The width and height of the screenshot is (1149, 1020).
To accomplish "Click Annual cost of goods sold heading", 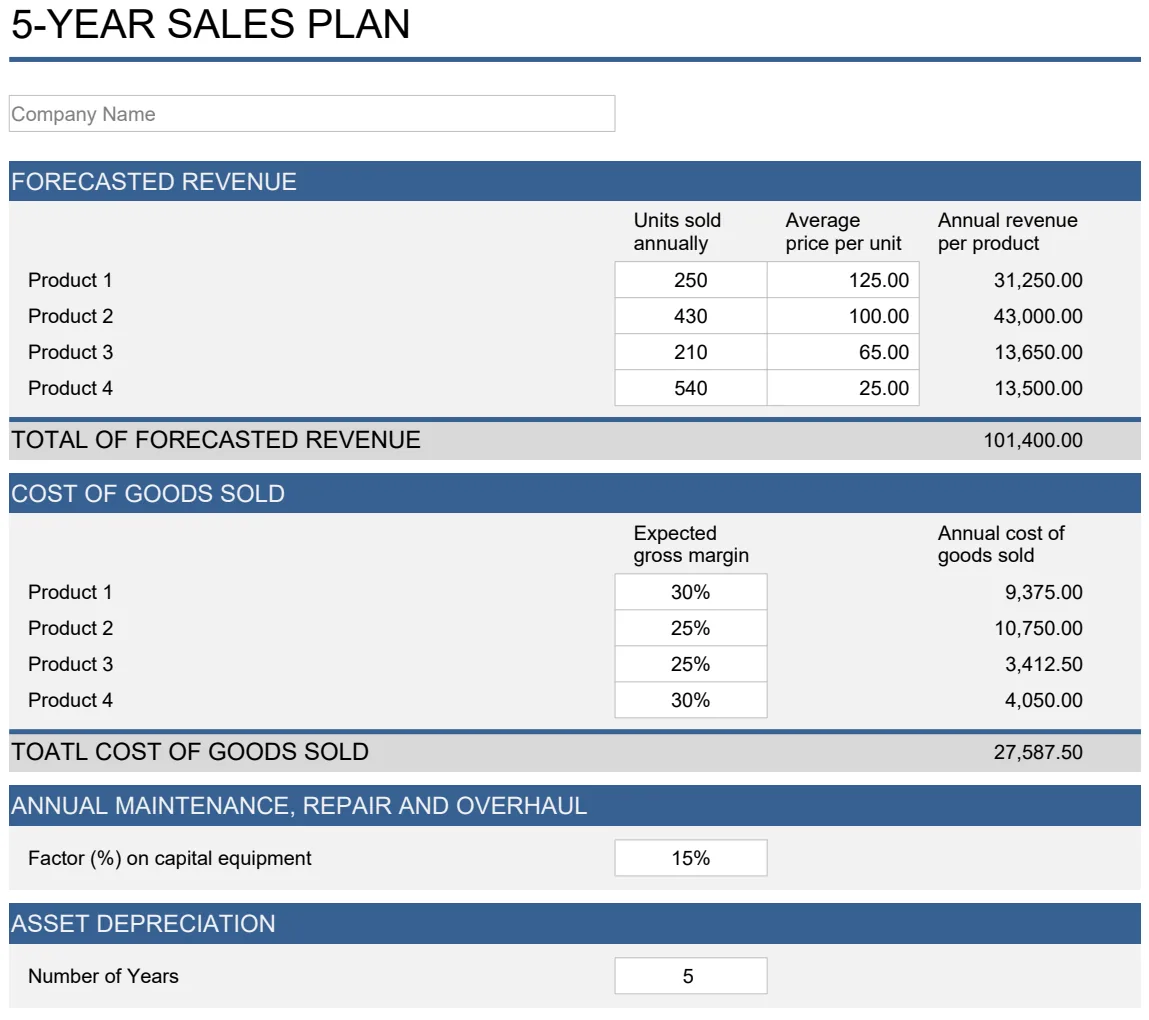I will 1001,544.
